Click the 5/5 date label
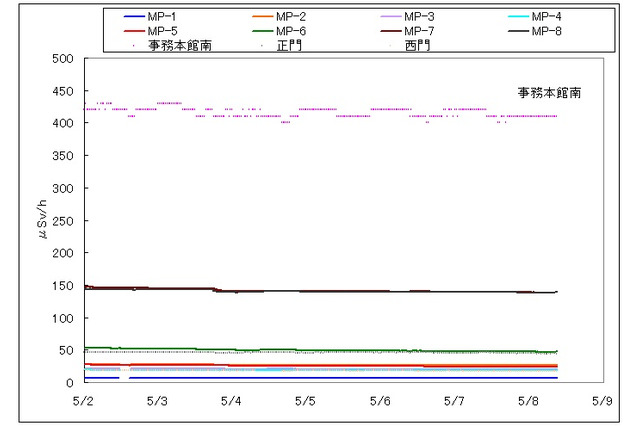The height and width of the screenshot is (426, 640). [305, 401]
